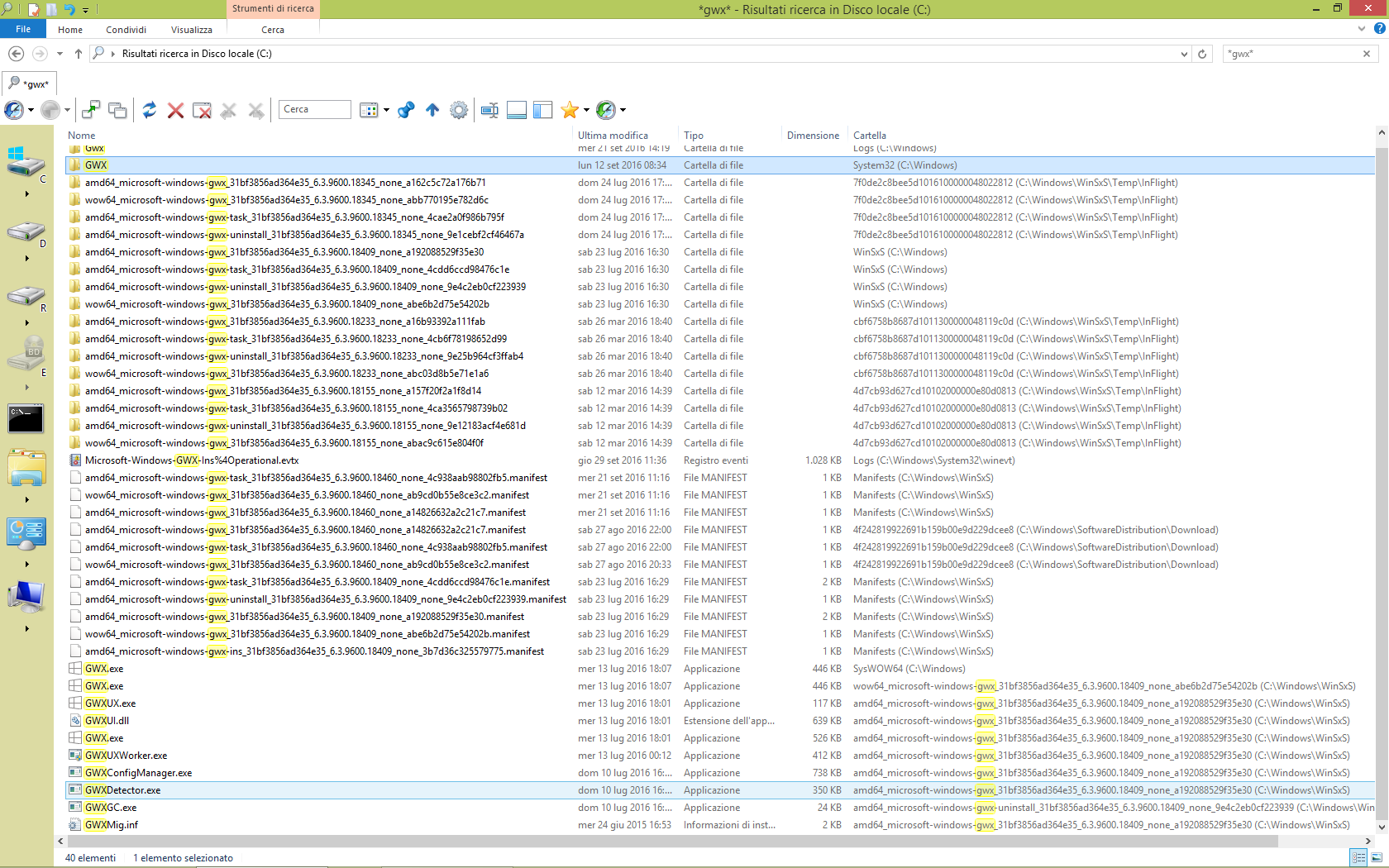The width and height of the screenshot is (1389, 868).
Task: Select the *gwx* search results tab
Action: (x=29, y=83)
